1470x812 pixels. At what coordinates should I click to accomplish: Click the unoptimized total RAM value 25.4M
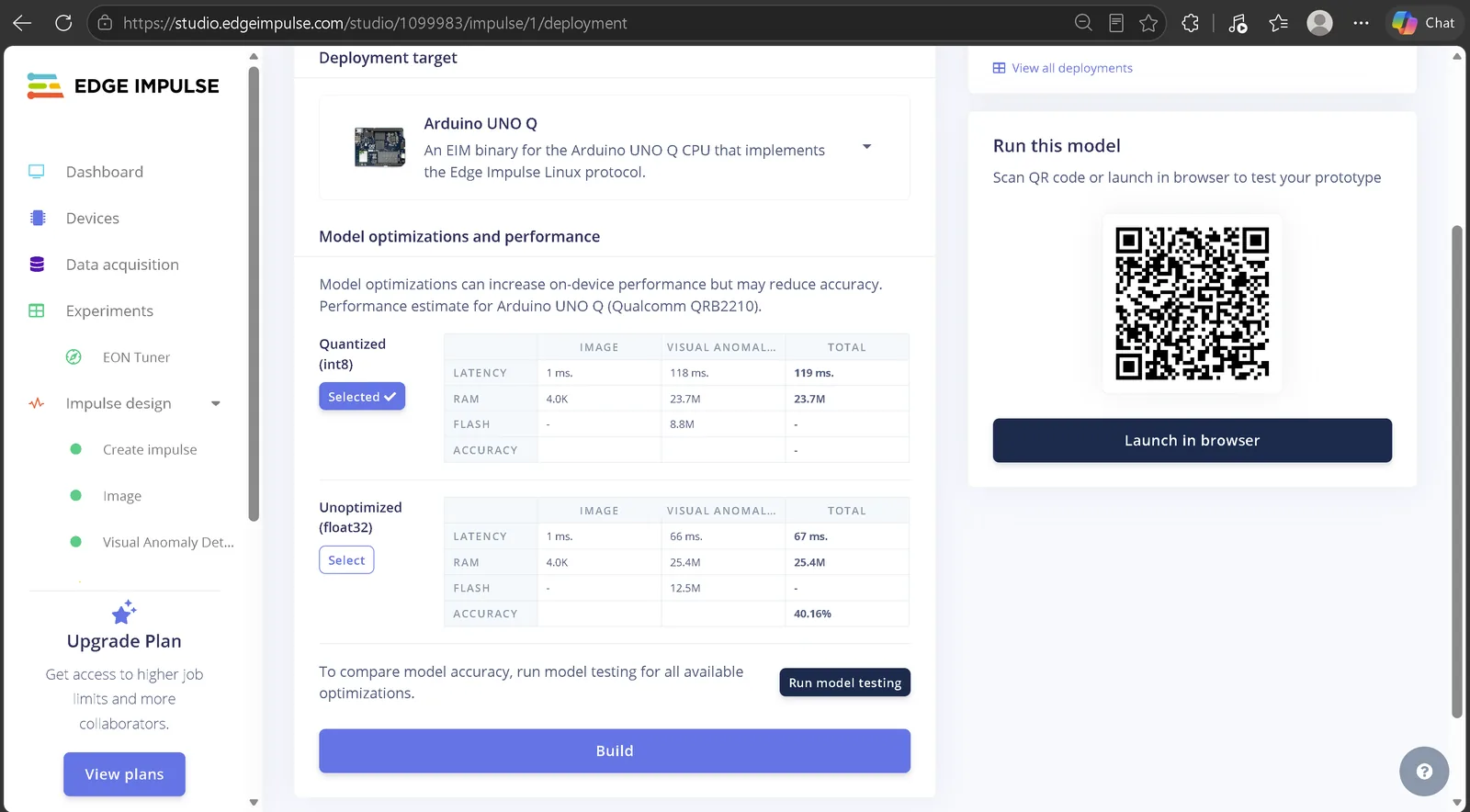[x=809, y=562]
